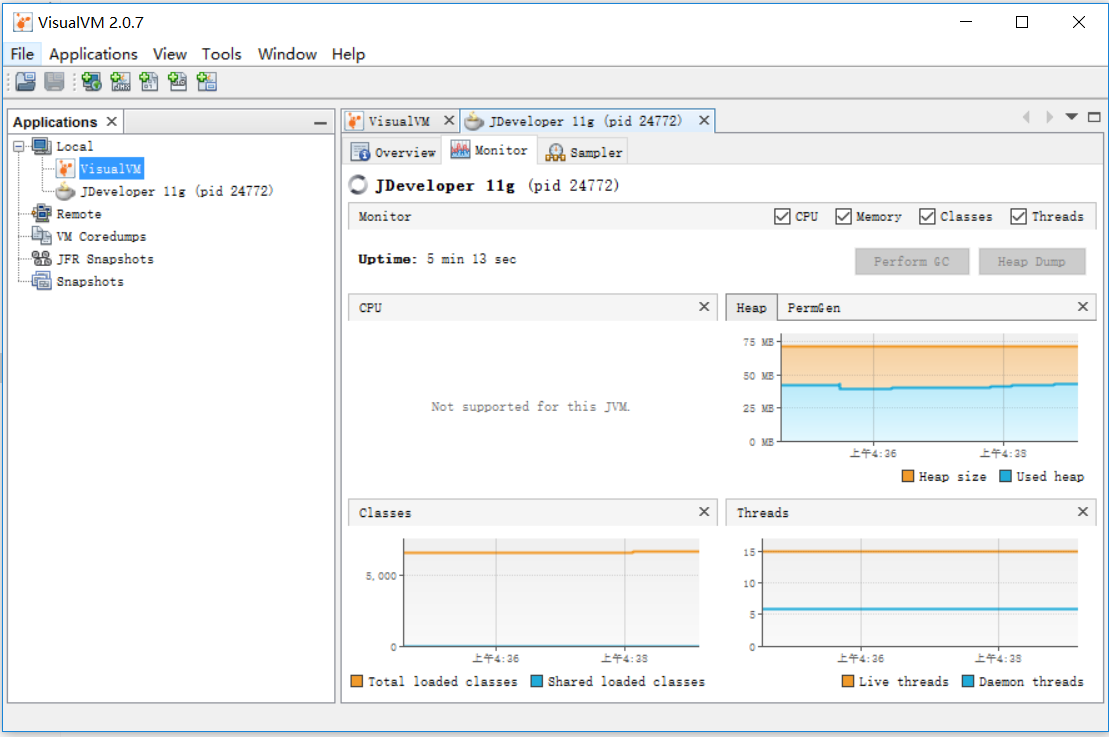Minimize the Applications panel
The image size is (1109, 737).
coord(320,123)
